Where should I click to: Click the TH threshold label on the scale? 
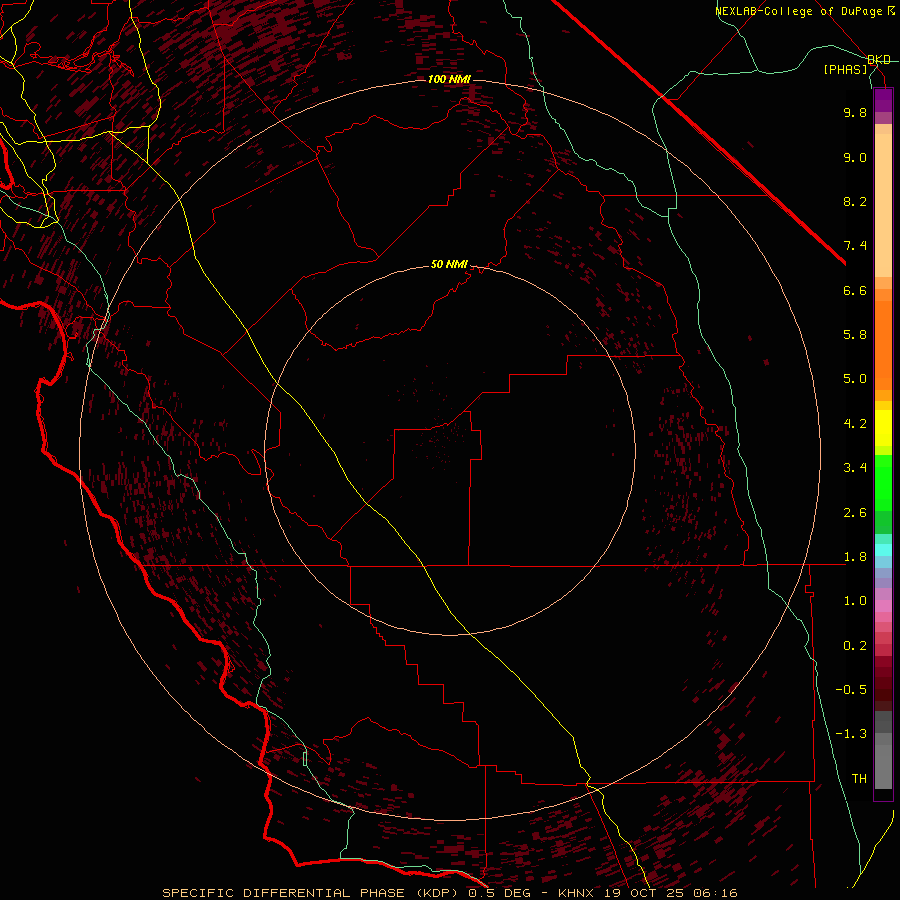[x=859, y=779]
